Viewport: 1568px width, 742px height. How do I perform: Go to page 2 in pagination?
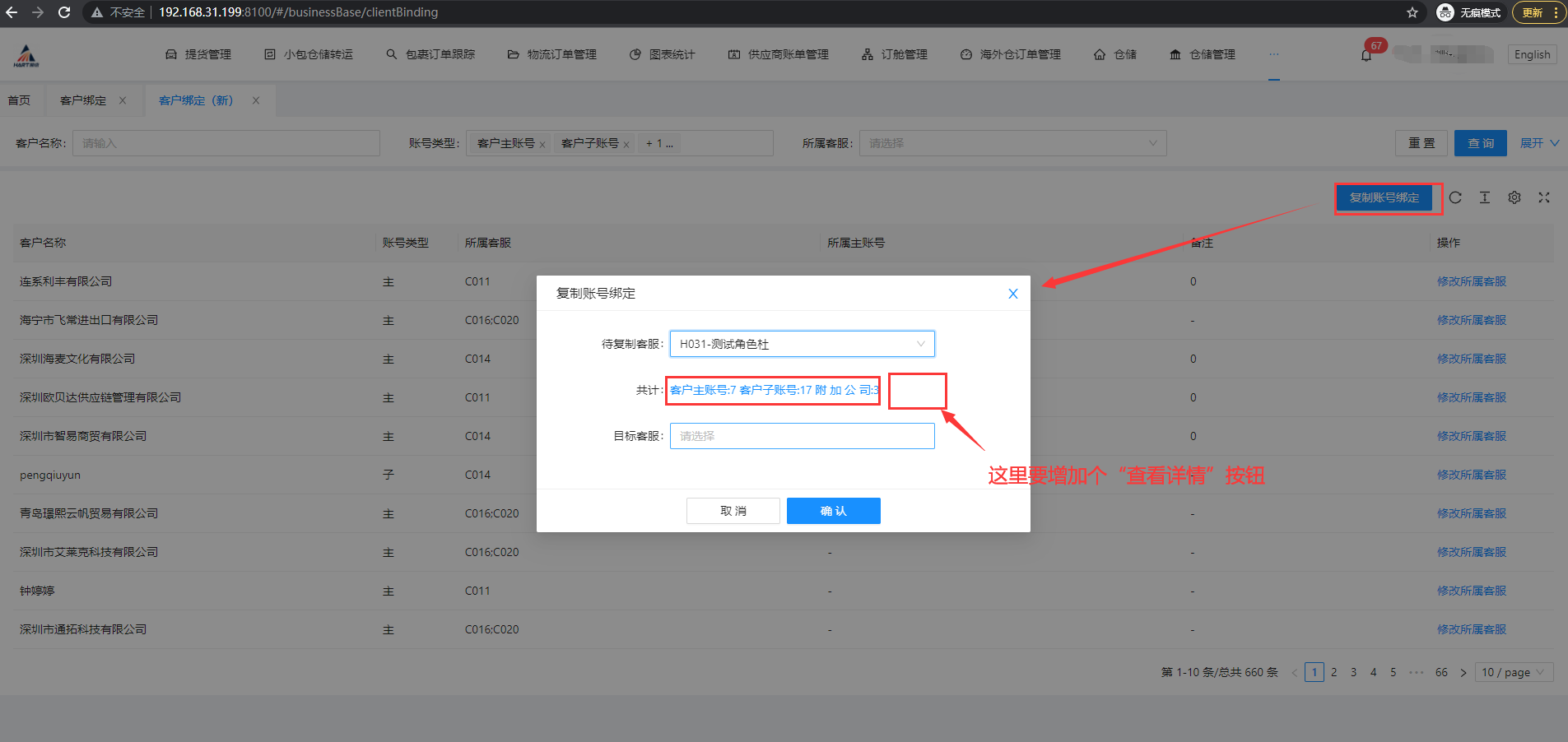(1334, 672)
